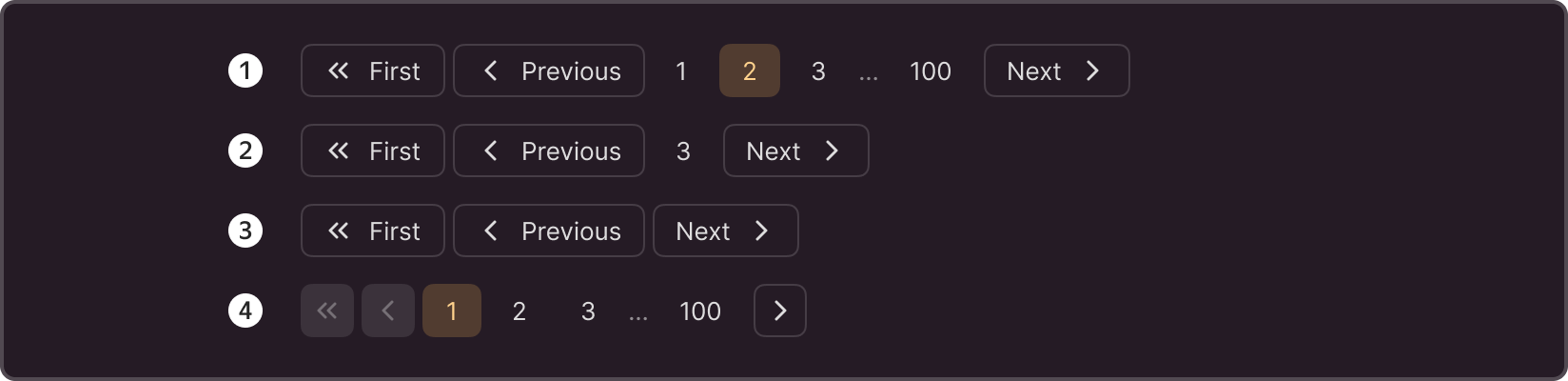Screen dimensions: 1568x381
Task: Click the First button in row 1
Action: click(373, 70)
